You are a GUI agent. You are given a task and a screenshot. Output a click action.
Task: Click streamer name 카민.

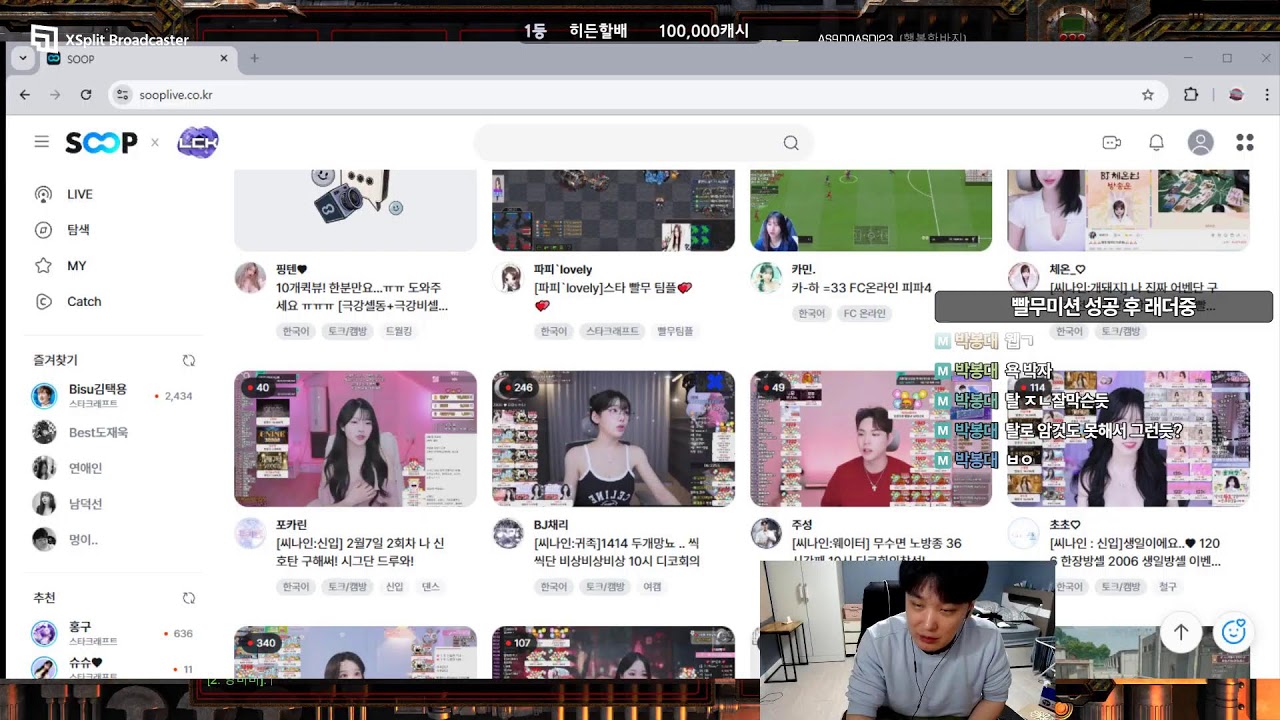coord(803,270)
